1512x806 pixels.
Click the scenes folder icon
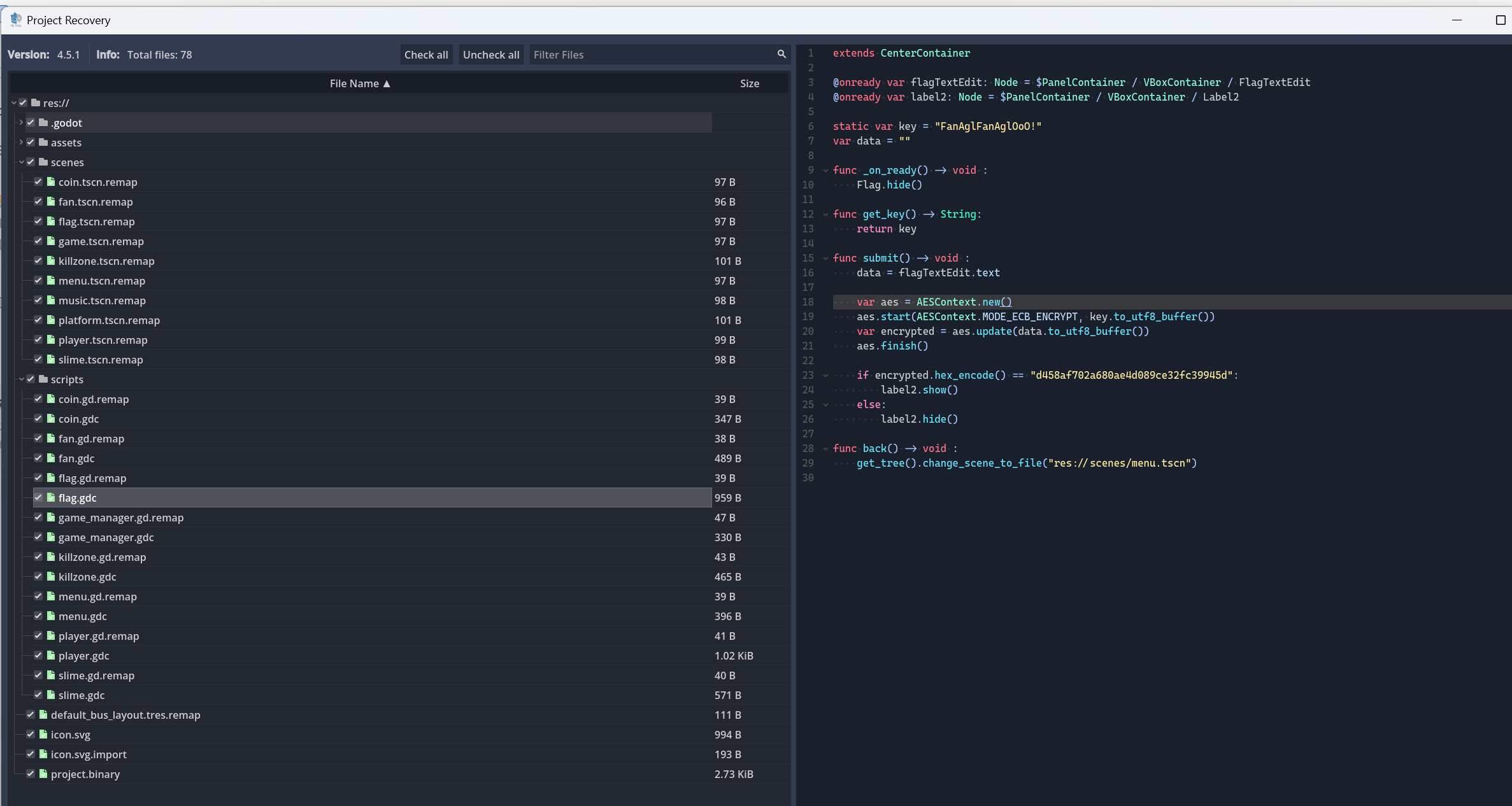pos(43,162)
